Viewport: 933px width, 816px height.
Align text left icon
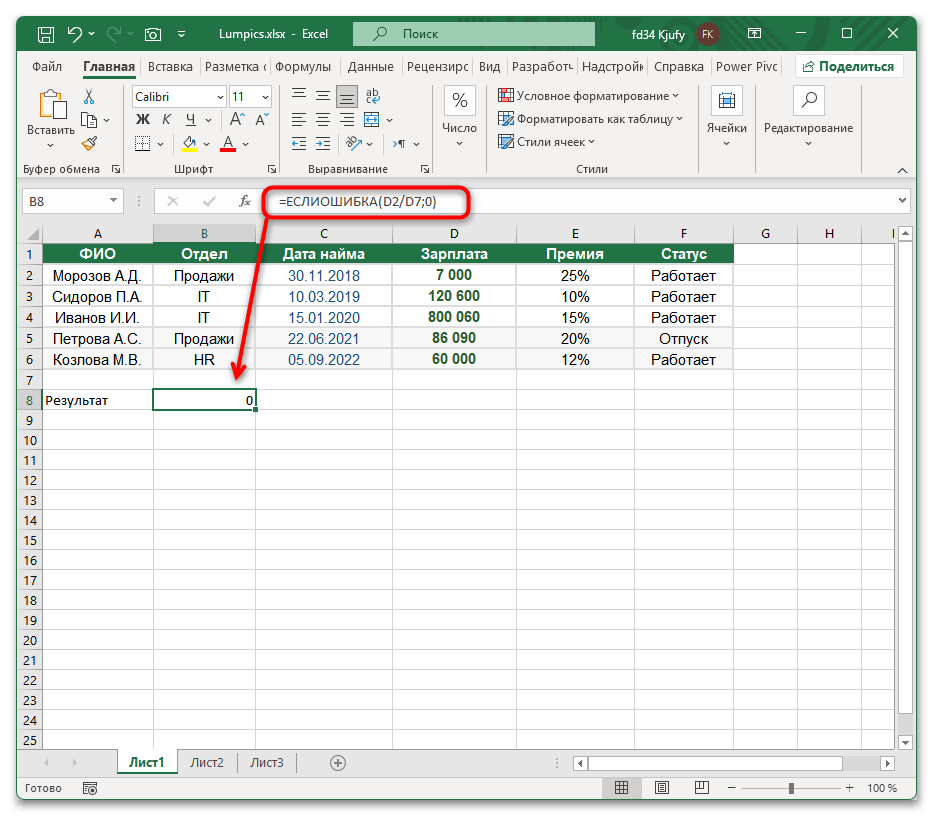pyautogui.click(x=299, y=120)
